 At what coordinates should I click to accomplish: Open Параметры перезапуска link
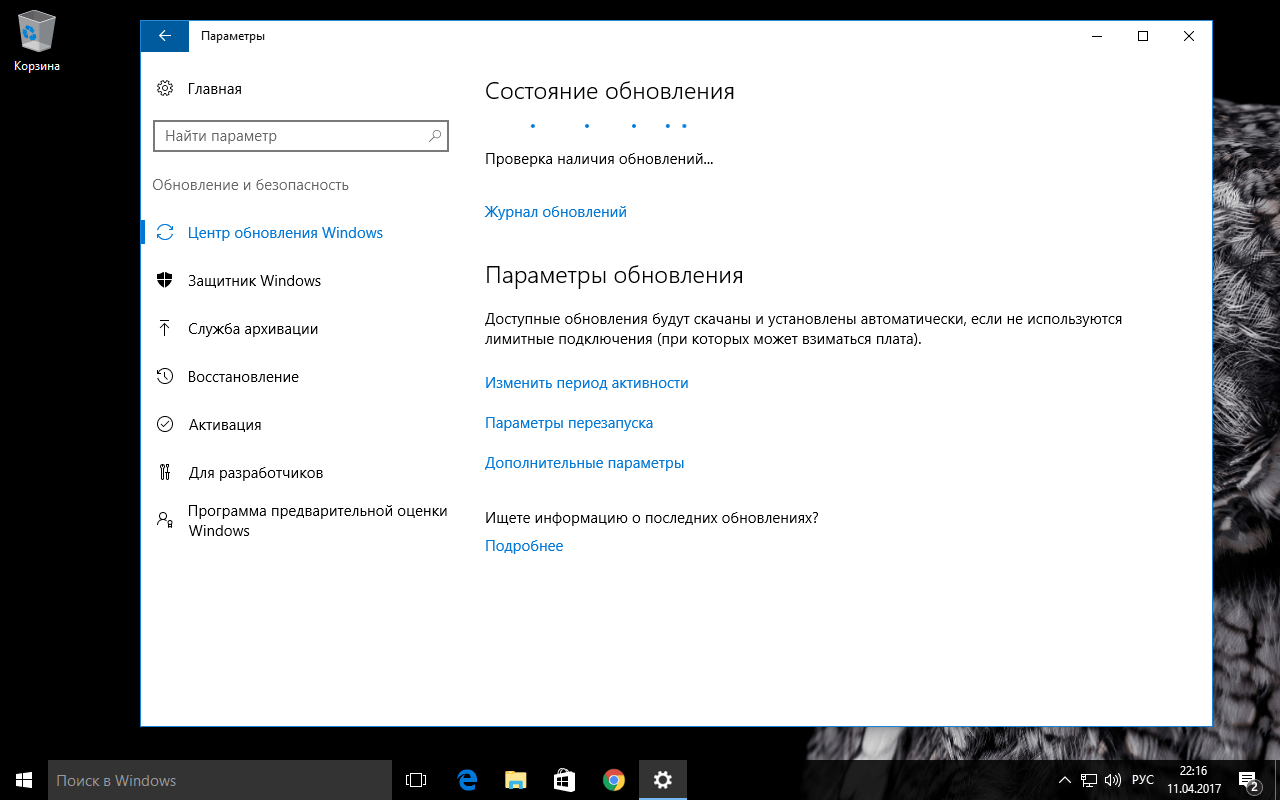point(568,423)
